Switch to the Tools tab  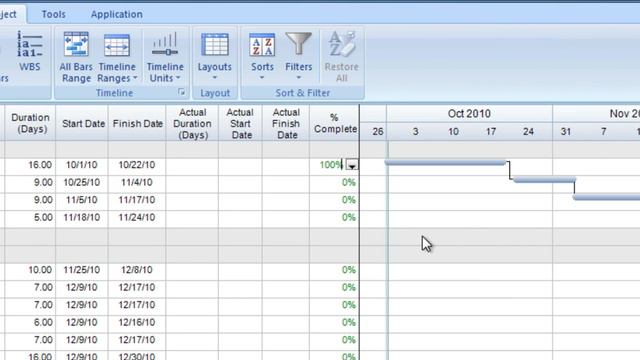pyautogui.click(x=53, y=14)
